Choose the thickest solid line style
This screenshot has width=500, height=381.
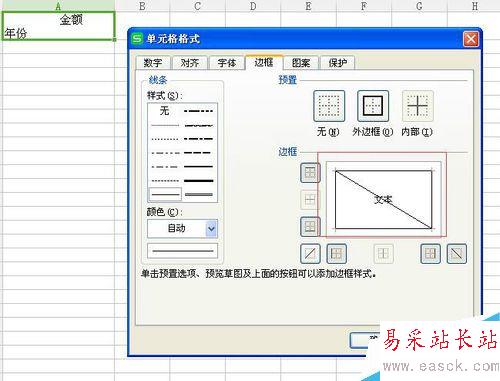[x=199, y=181]
